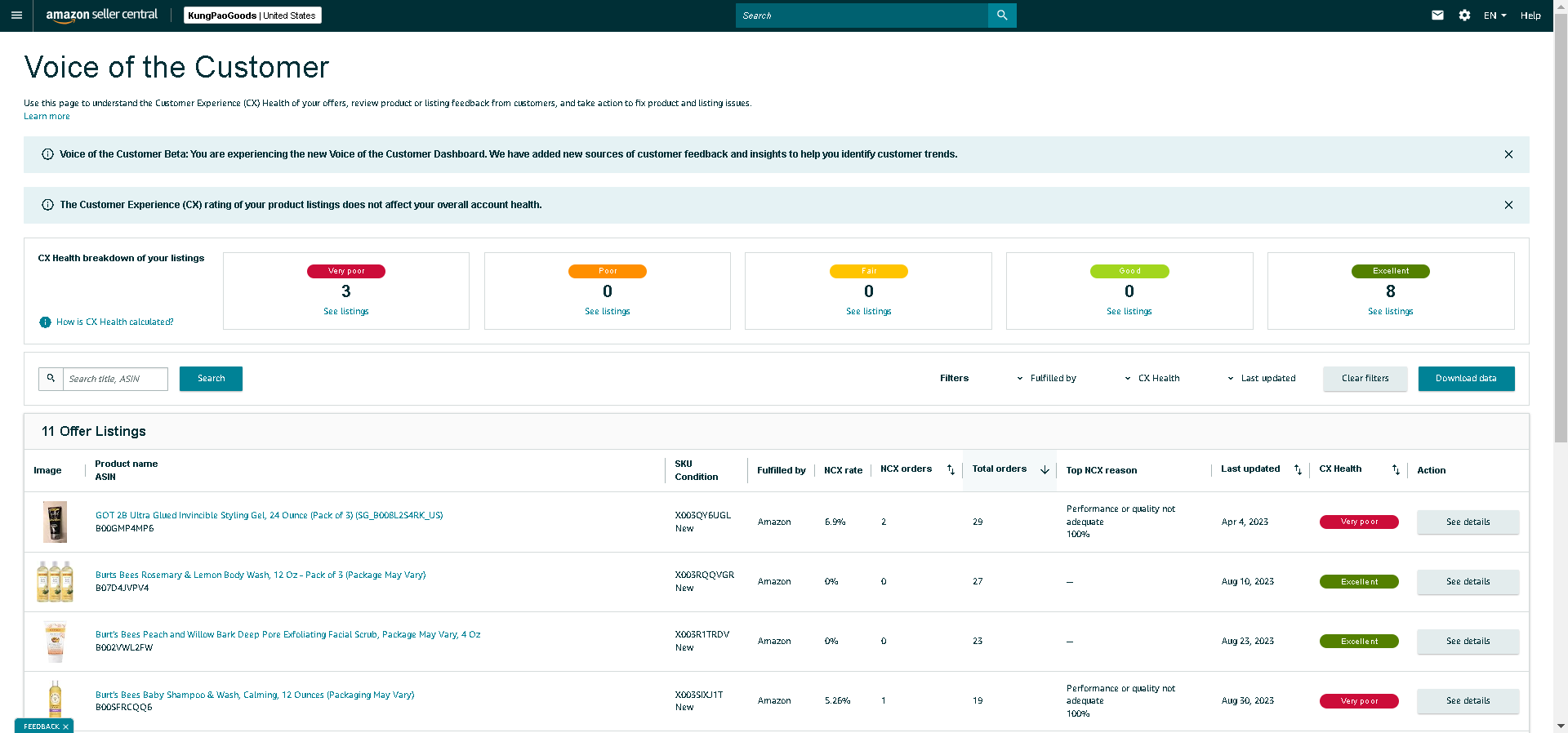1568x733 pixels.
Task: Sort by Total orders descending arrow
Action: click(x=1045, y=469)
